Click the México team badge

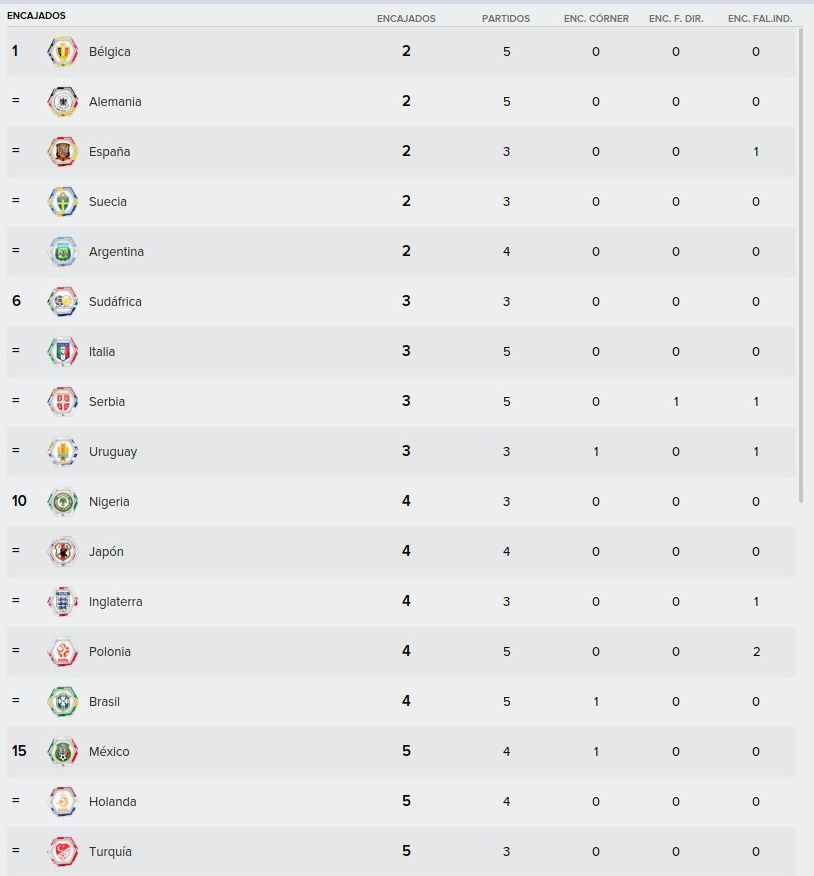point(62,751)
